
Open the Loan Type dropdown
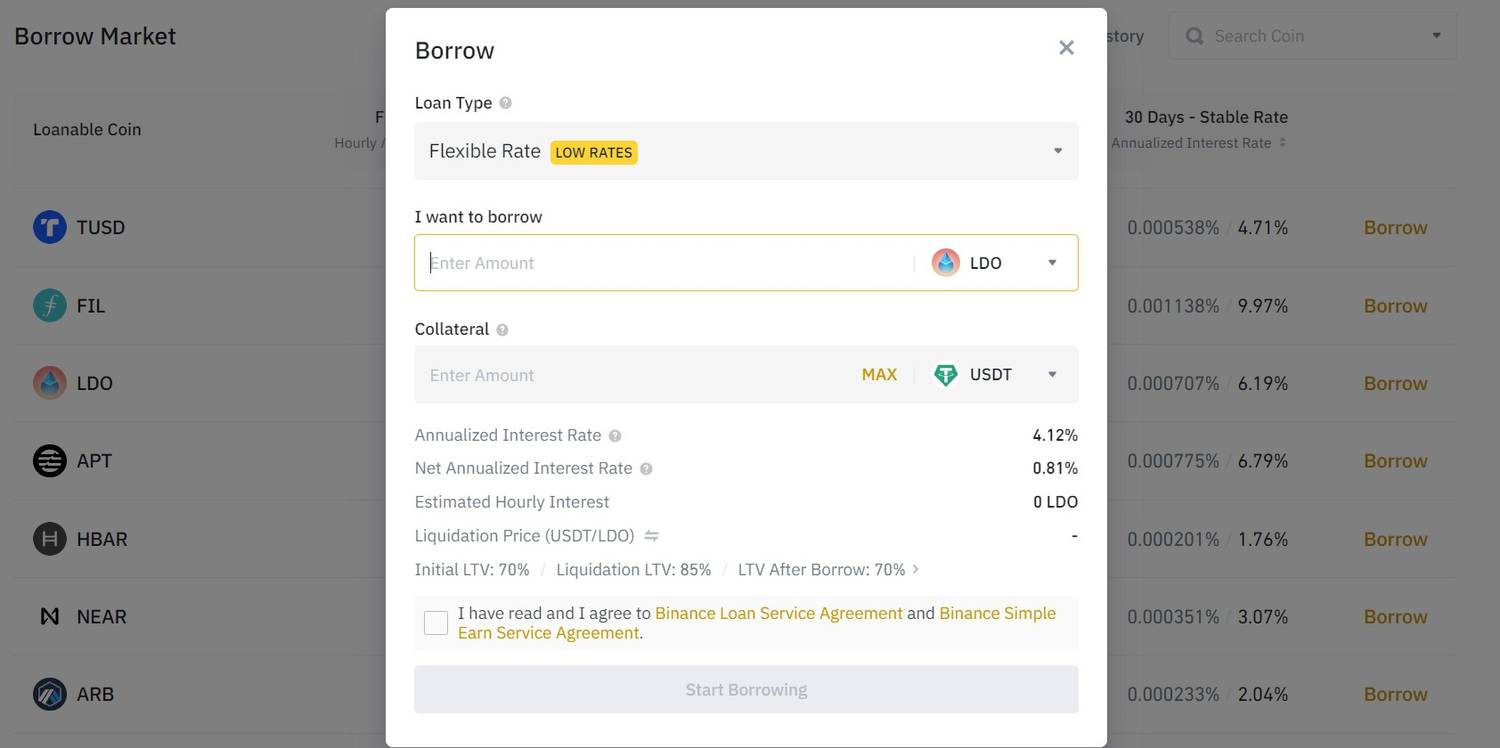point(746,151)
